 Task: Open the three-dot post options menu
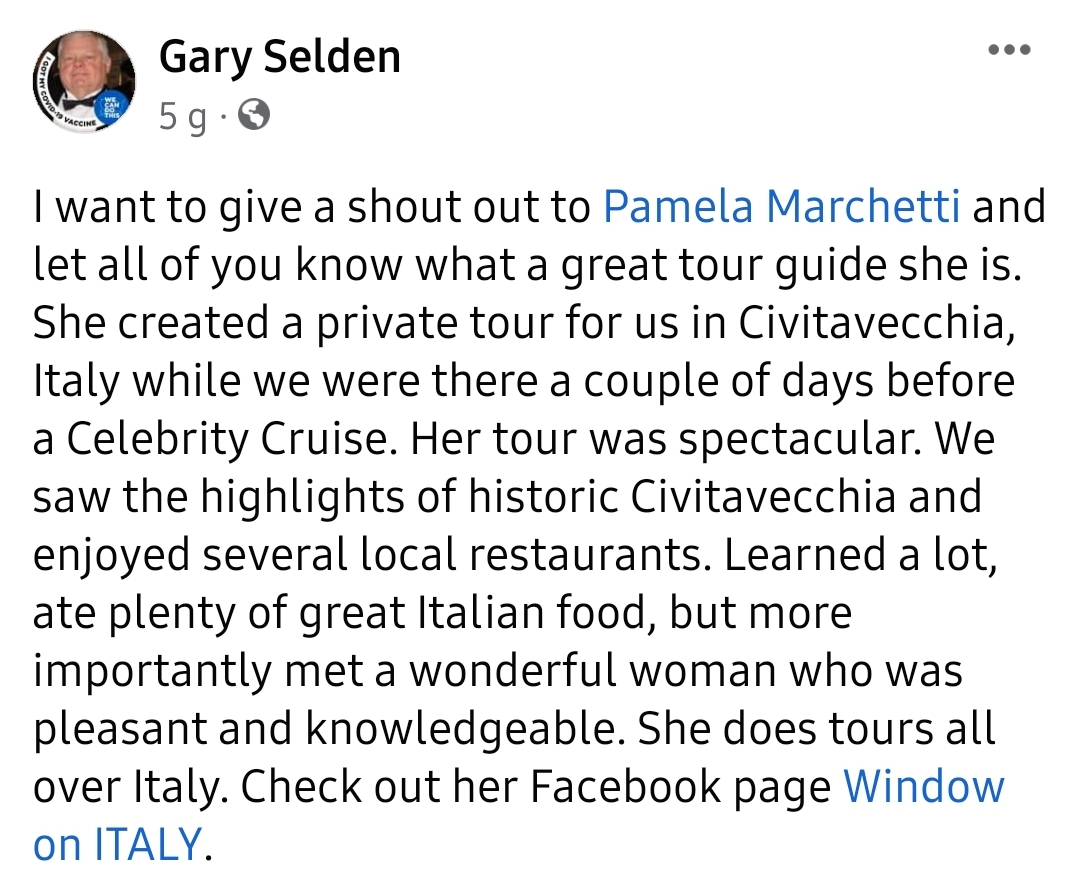[1009, 50]
